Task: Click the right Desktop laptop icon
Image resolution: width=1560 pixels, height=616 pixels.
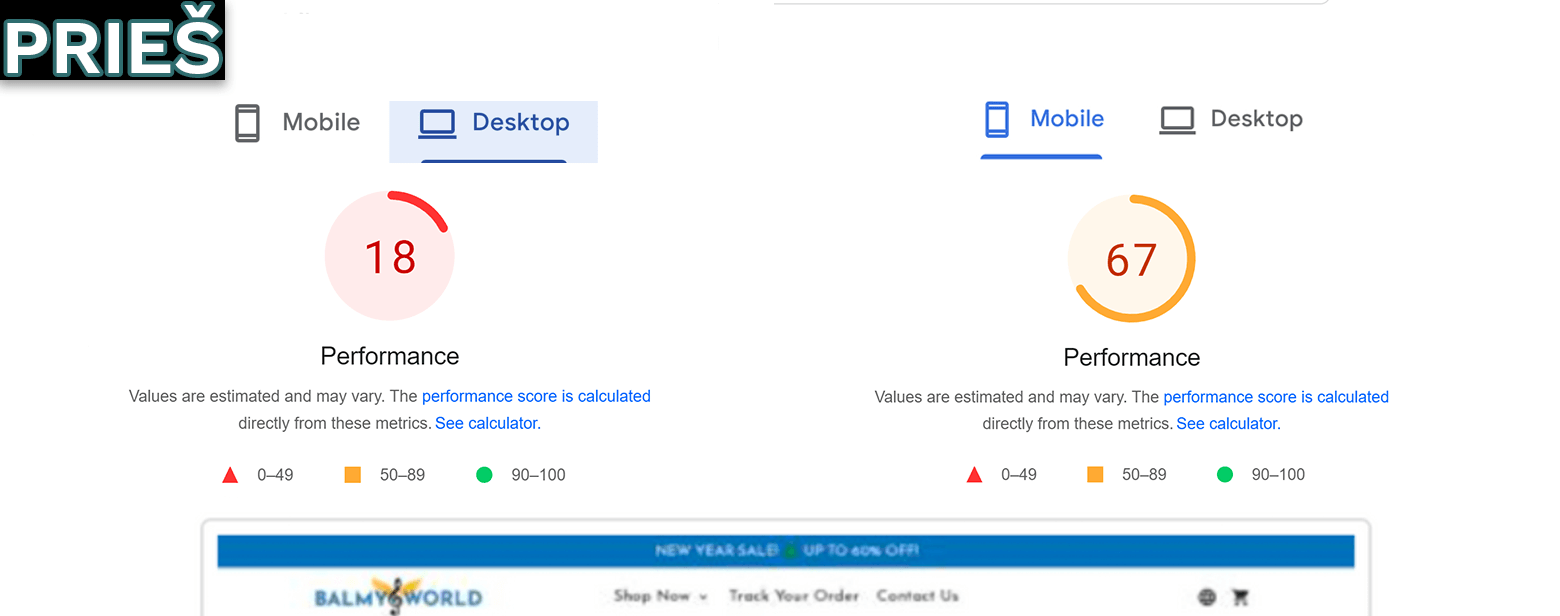Action: [1177, 120]
